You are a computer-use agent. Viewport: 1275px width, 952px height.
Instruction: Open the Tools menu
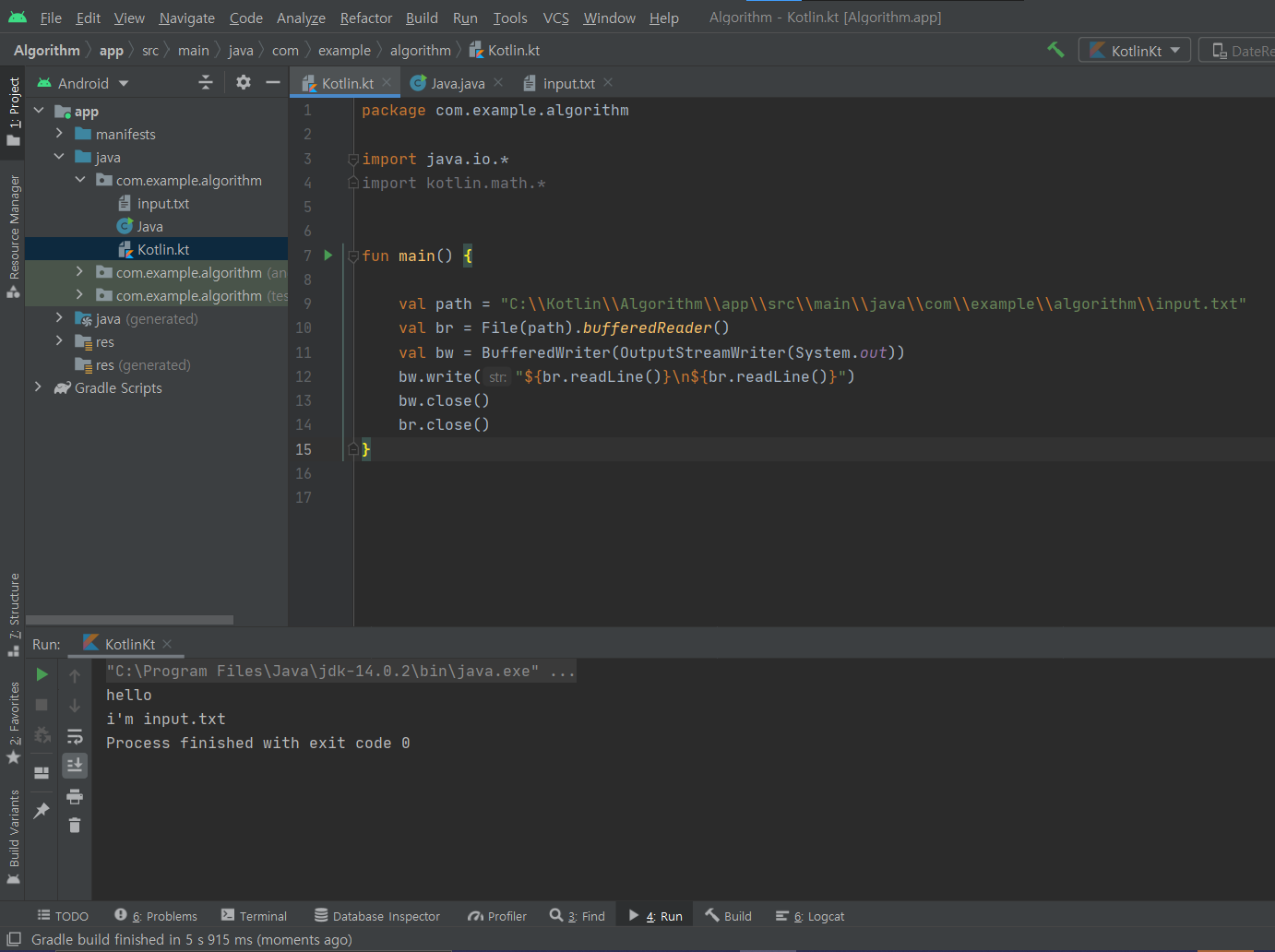click(x=510, y=18)
